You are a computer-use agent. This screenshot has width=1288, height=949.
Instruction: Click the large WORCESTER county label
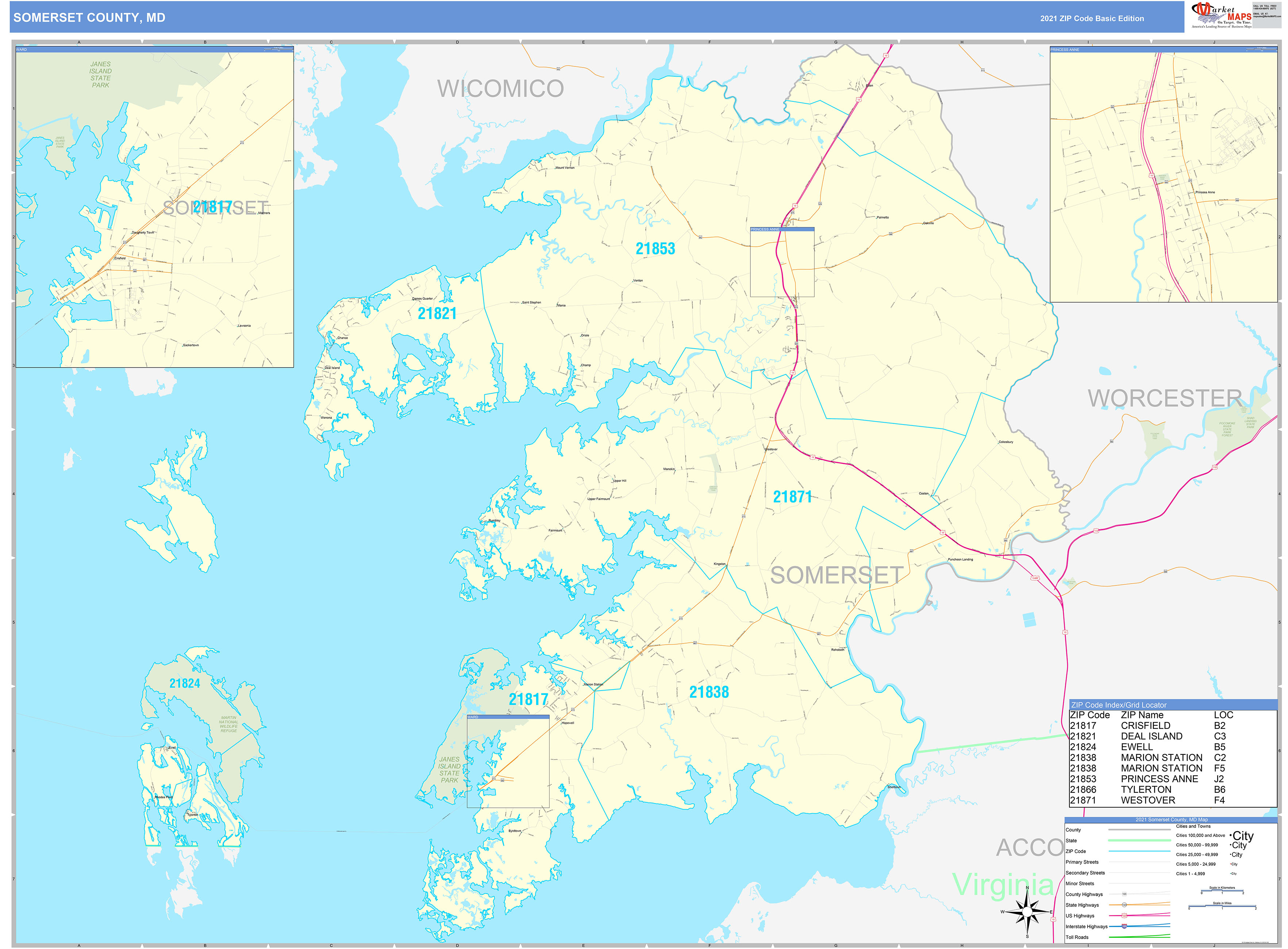pos(1165,397)
